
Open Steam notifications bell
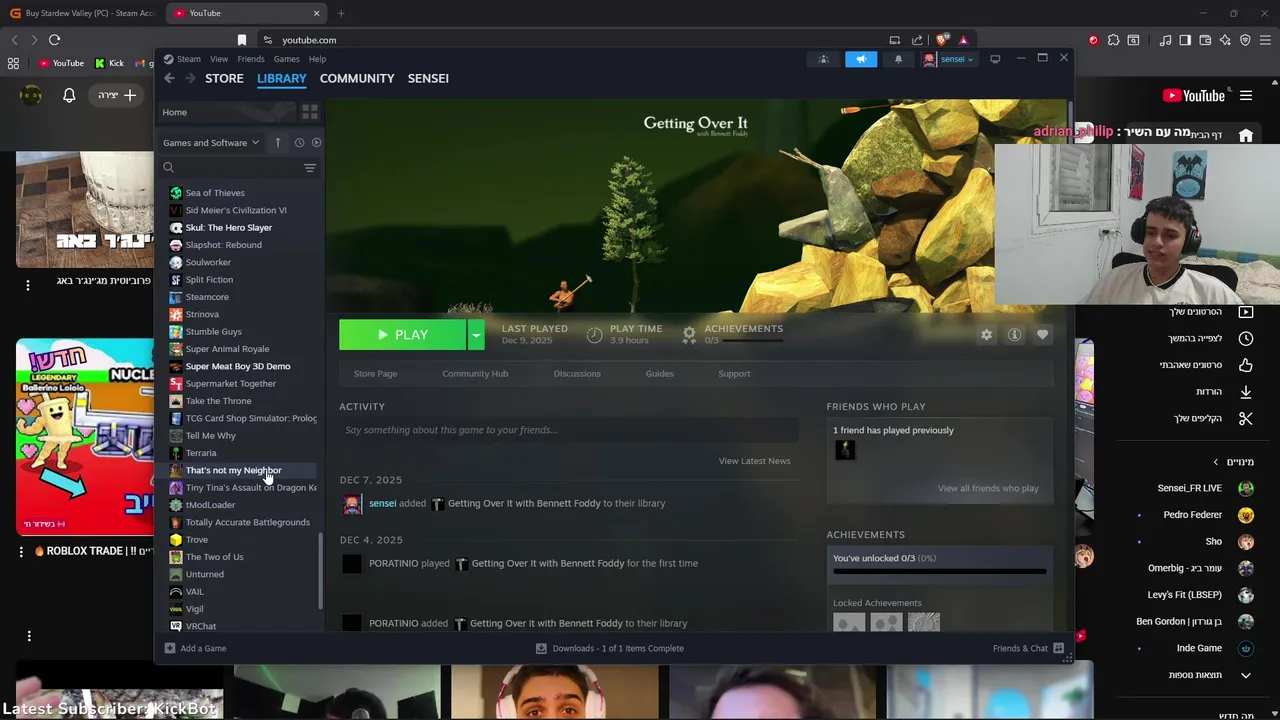click(898, 59)
